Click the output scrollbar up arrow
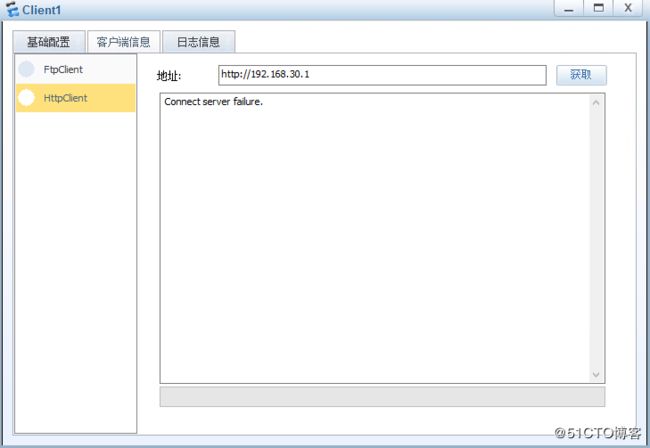Viewport: 650px width, 448px height. [596, 103]
